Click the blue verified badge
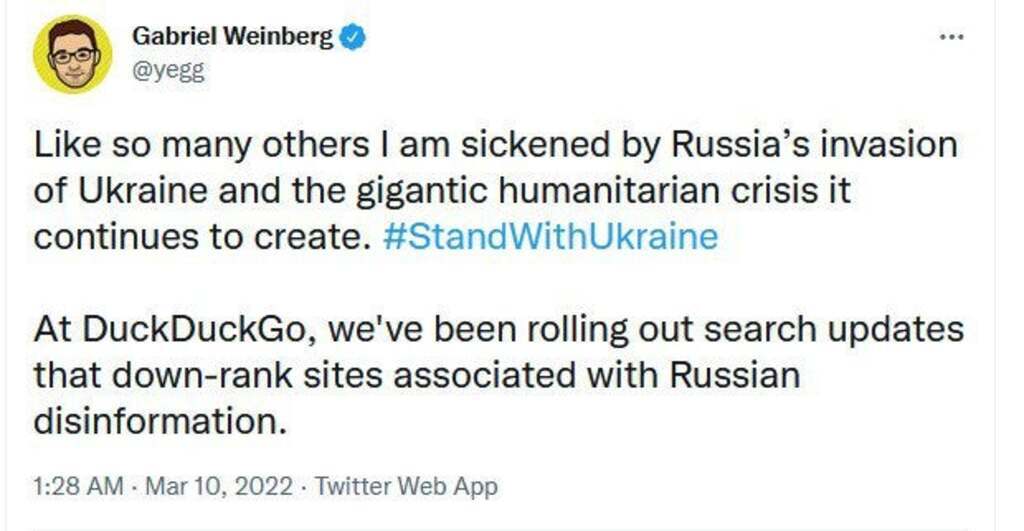 coord(353,38)
